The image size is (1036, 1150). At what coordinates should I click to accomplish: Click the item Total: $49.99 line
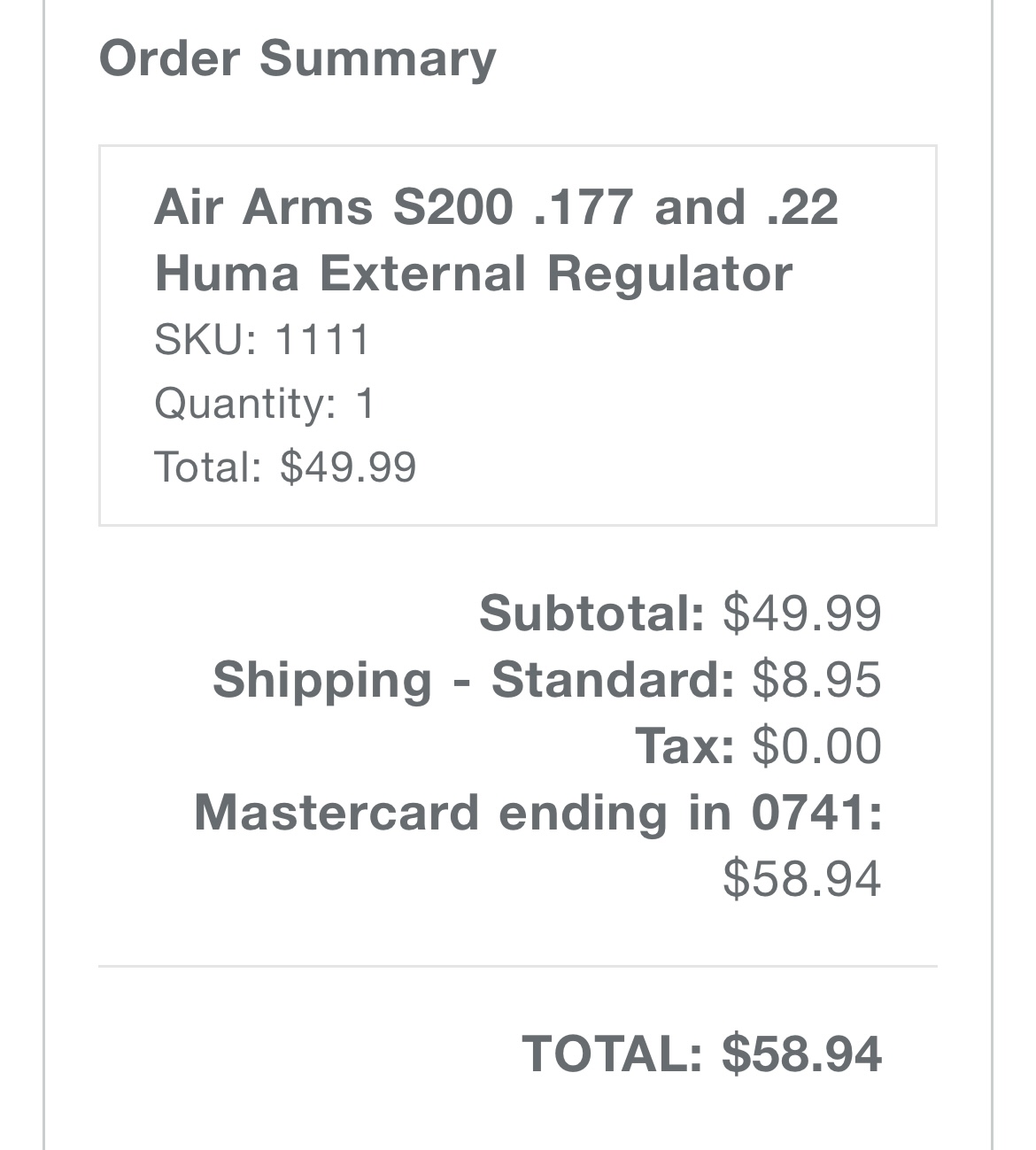click(x=285, y=467)
